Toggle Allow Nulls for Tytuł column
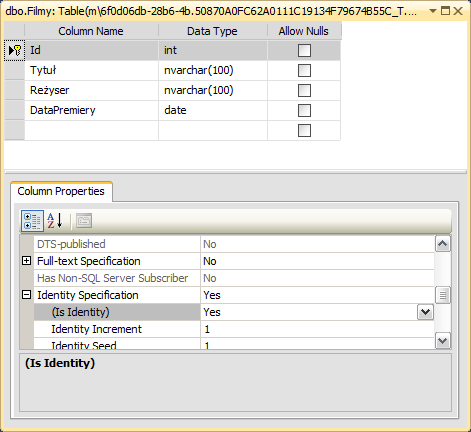Viewport: 471px width, 432px height. tap(304, 71)
